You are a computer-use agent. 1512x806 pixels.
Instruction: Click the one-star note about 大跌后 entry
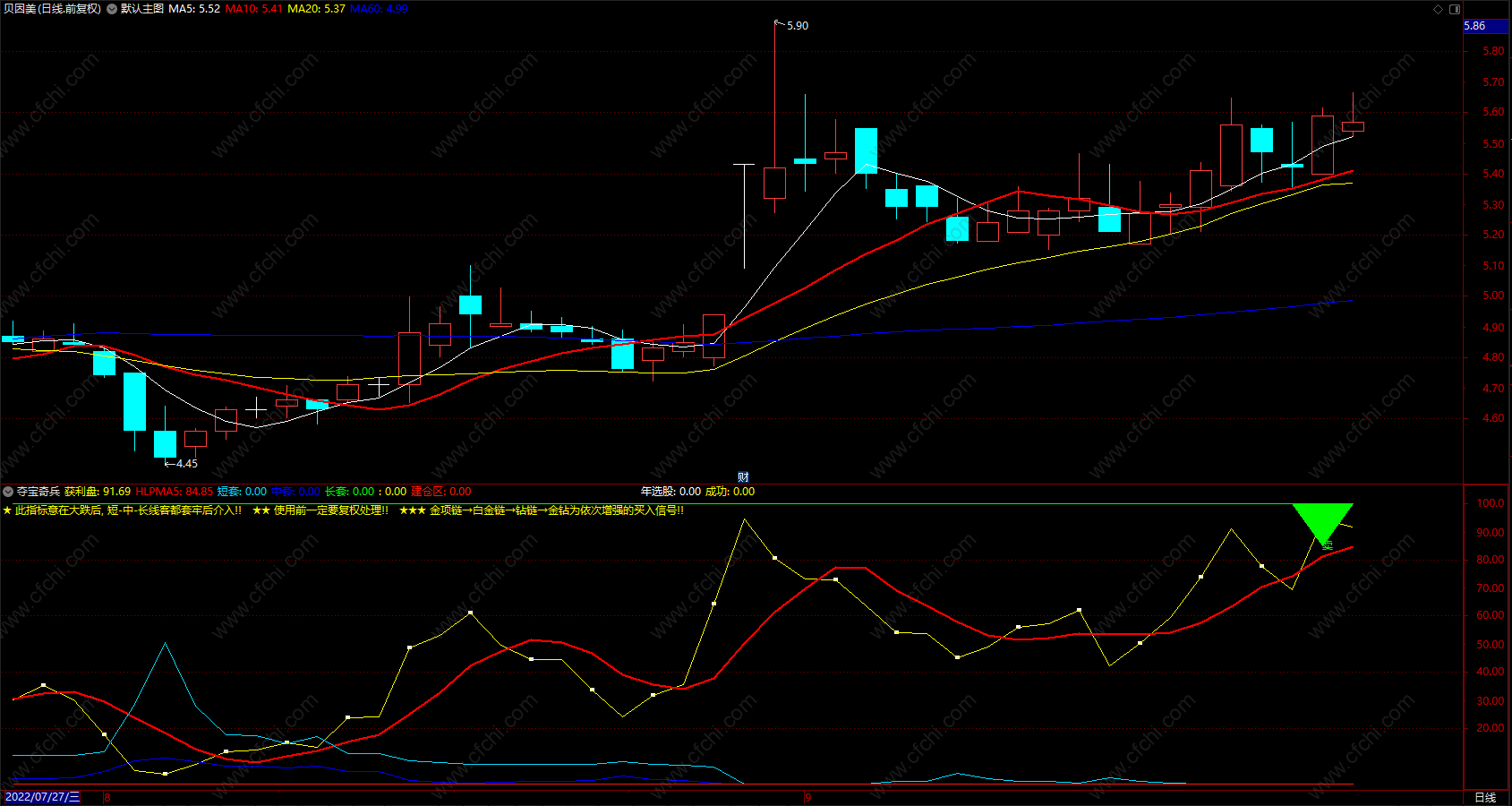pyautogui.click(x=122, y=510)
